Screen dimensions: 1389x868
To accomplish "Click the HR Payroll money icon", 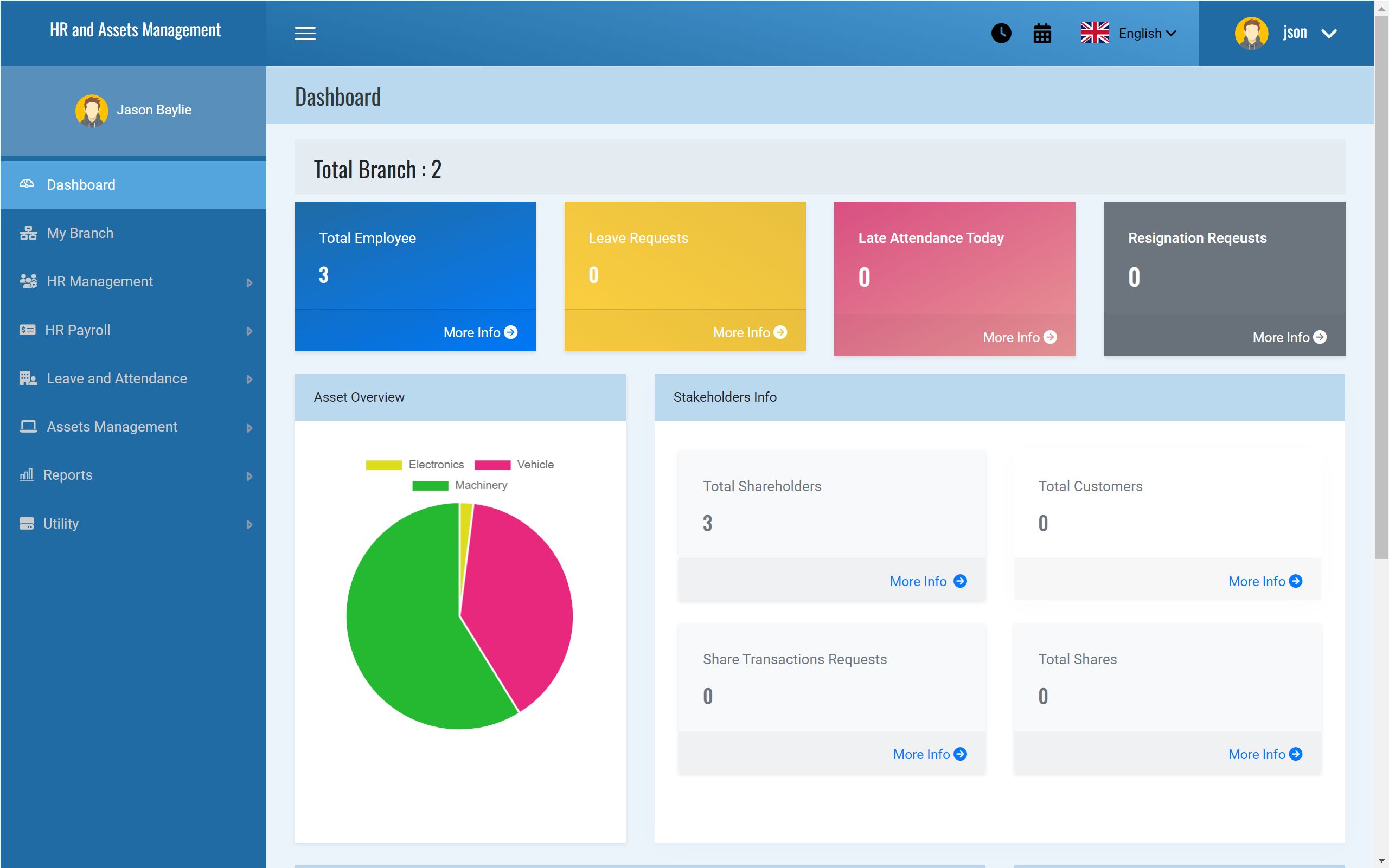I will 27,330.
